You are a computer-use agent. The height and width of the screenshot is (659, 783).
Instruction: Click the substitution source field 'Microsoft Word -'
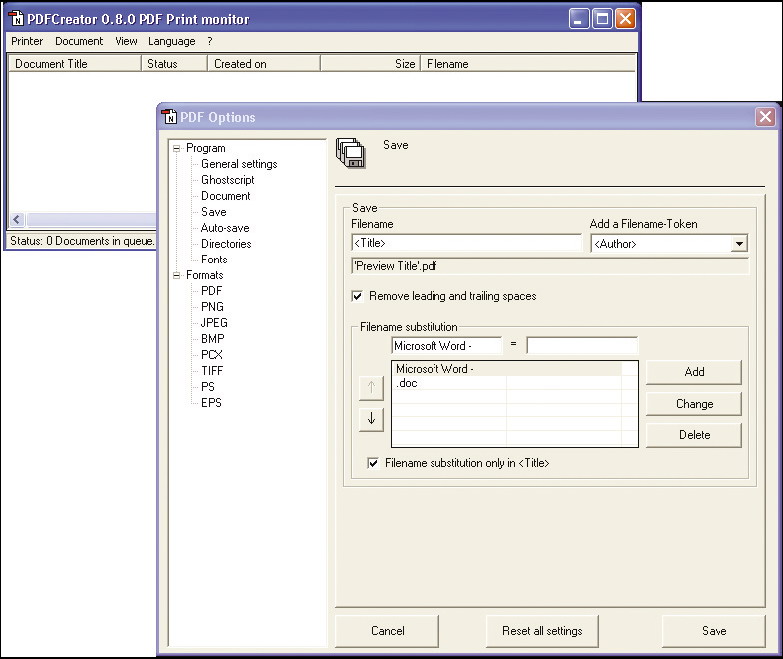(447, 345)
